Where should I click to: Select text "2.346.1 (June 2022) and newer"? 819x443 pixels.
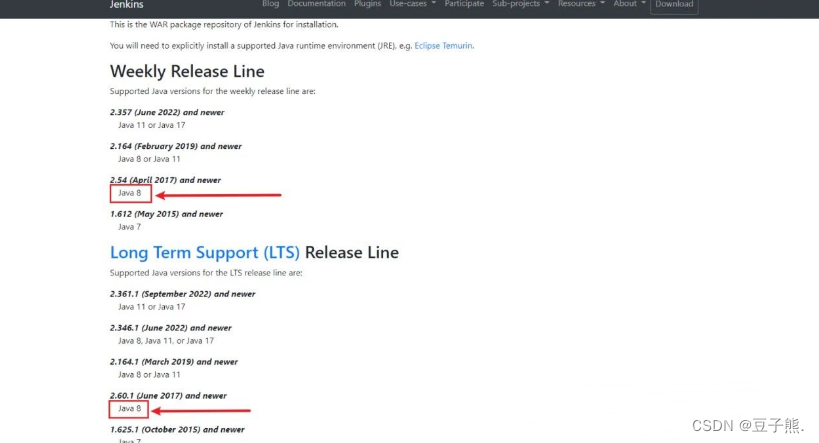click(170, 328)
